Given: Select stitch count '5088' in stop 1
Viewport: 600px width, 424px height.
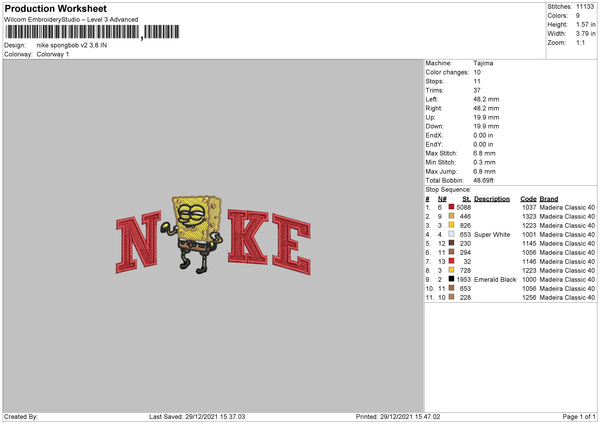Looking at the screenshot, I should click(x=463, y=207).
